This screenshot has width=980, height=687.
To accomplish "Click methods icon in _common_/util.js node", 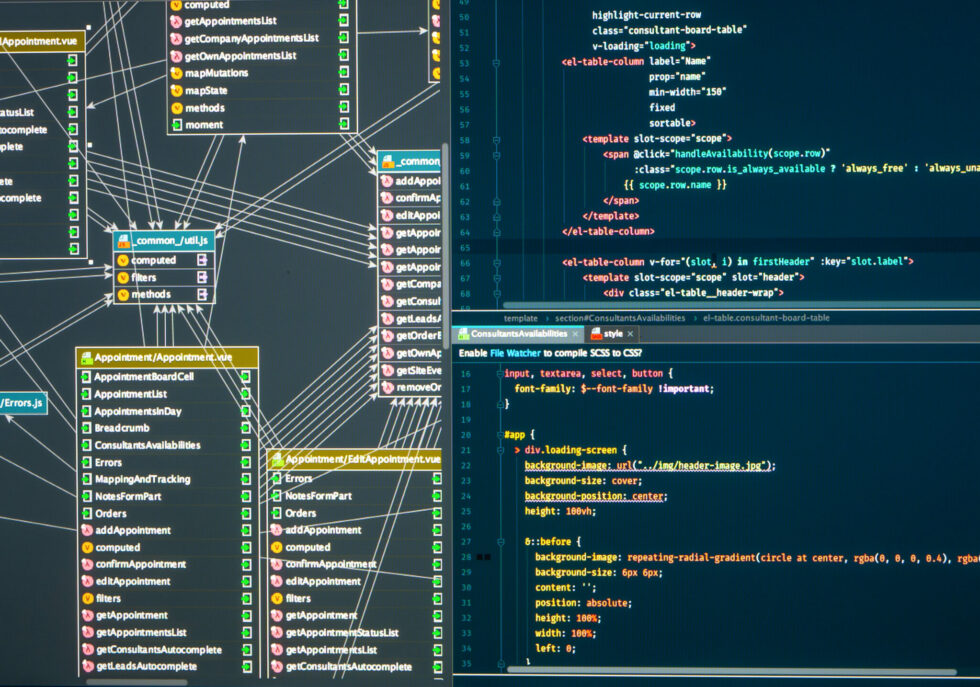I will tap(122, 294).
